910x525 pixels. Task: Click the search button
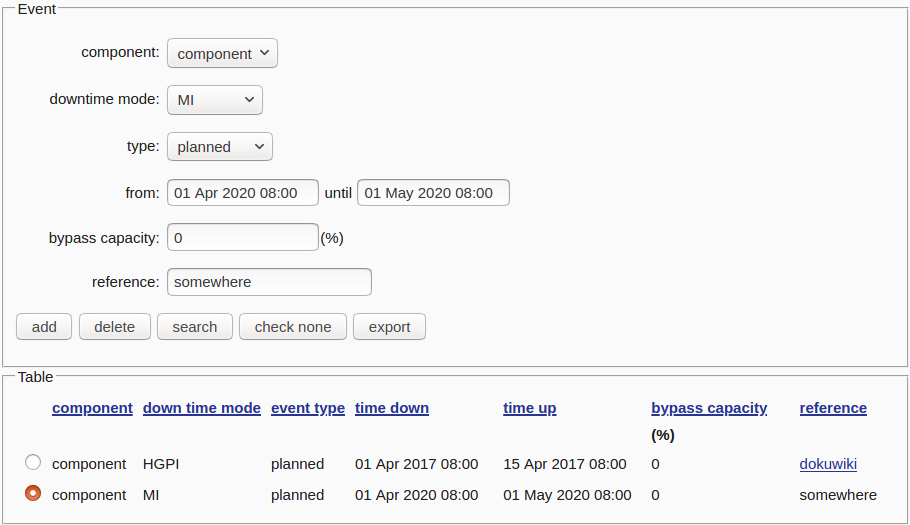pyautogui.click(x=194, y=327)
